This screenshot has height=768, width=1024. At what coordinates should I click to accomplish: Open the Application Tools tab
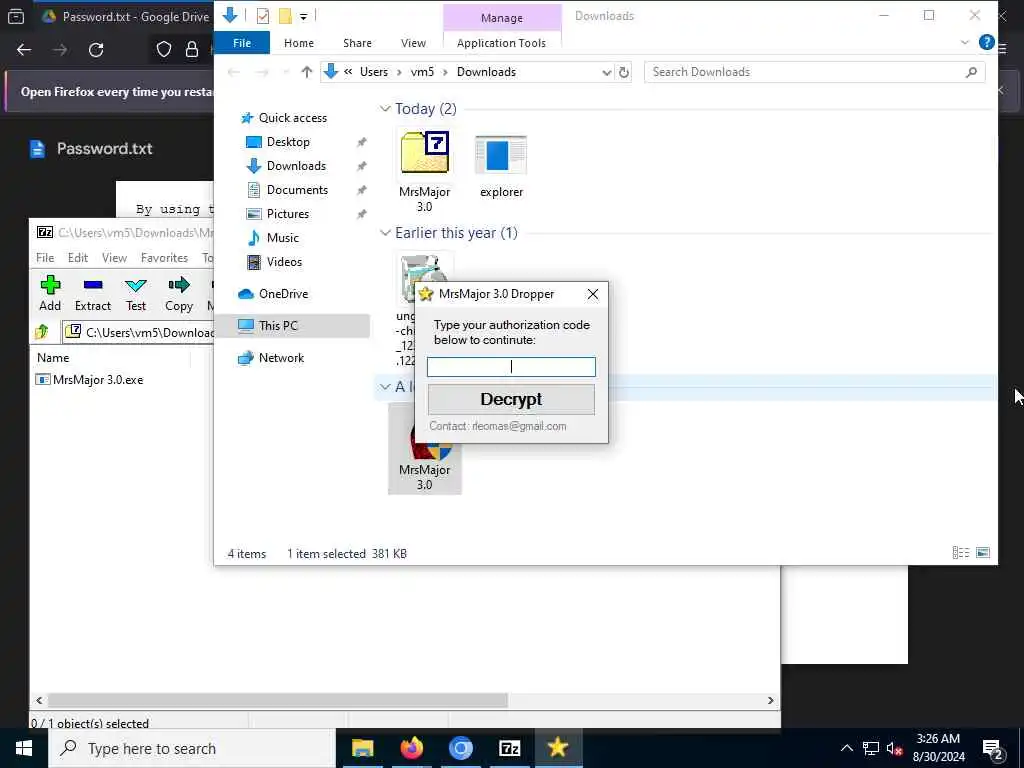pos(502,43)
